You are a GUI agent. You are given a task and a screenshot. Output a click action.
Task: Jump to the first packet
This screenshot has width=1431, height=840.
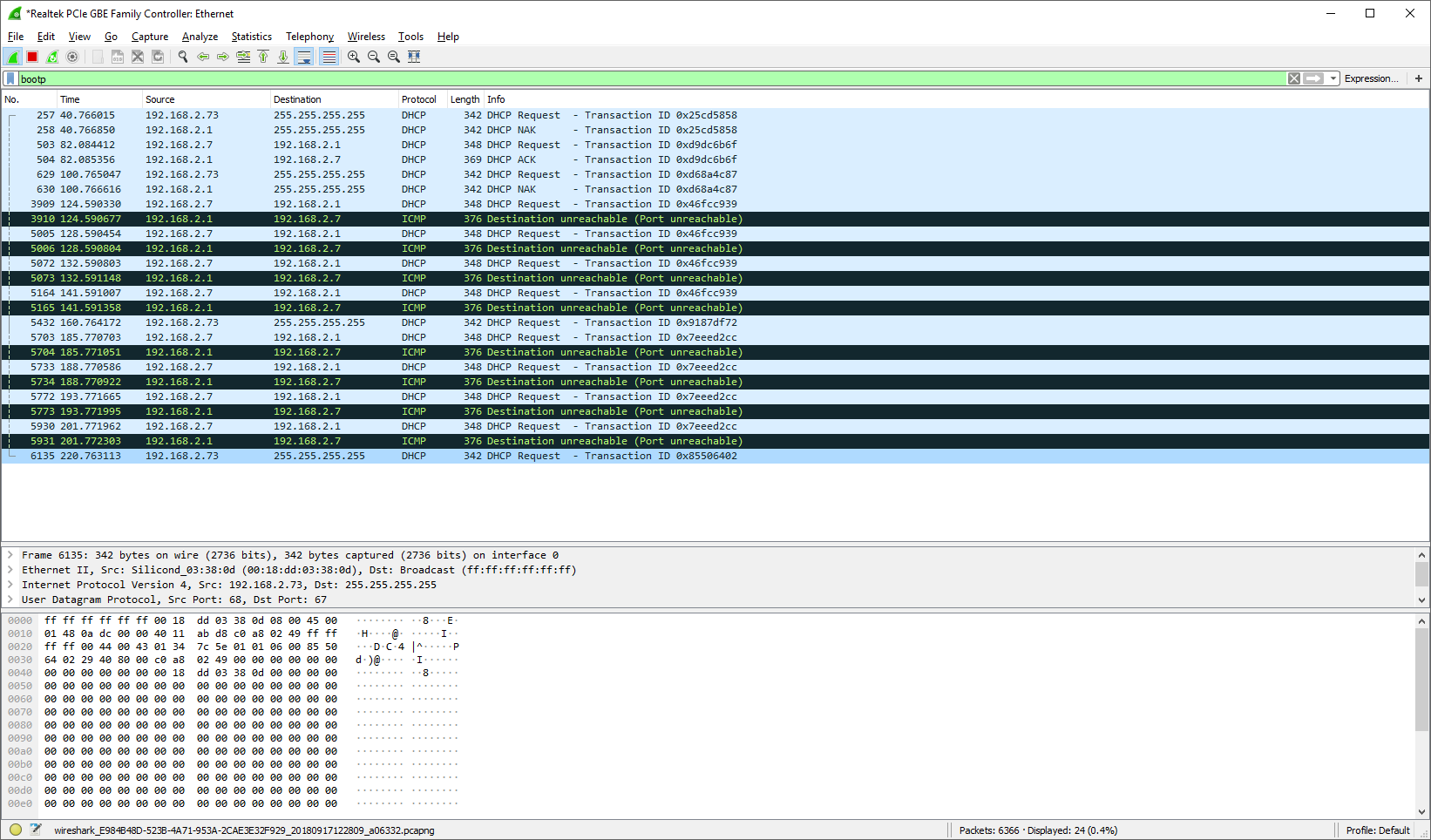[263, 57]
